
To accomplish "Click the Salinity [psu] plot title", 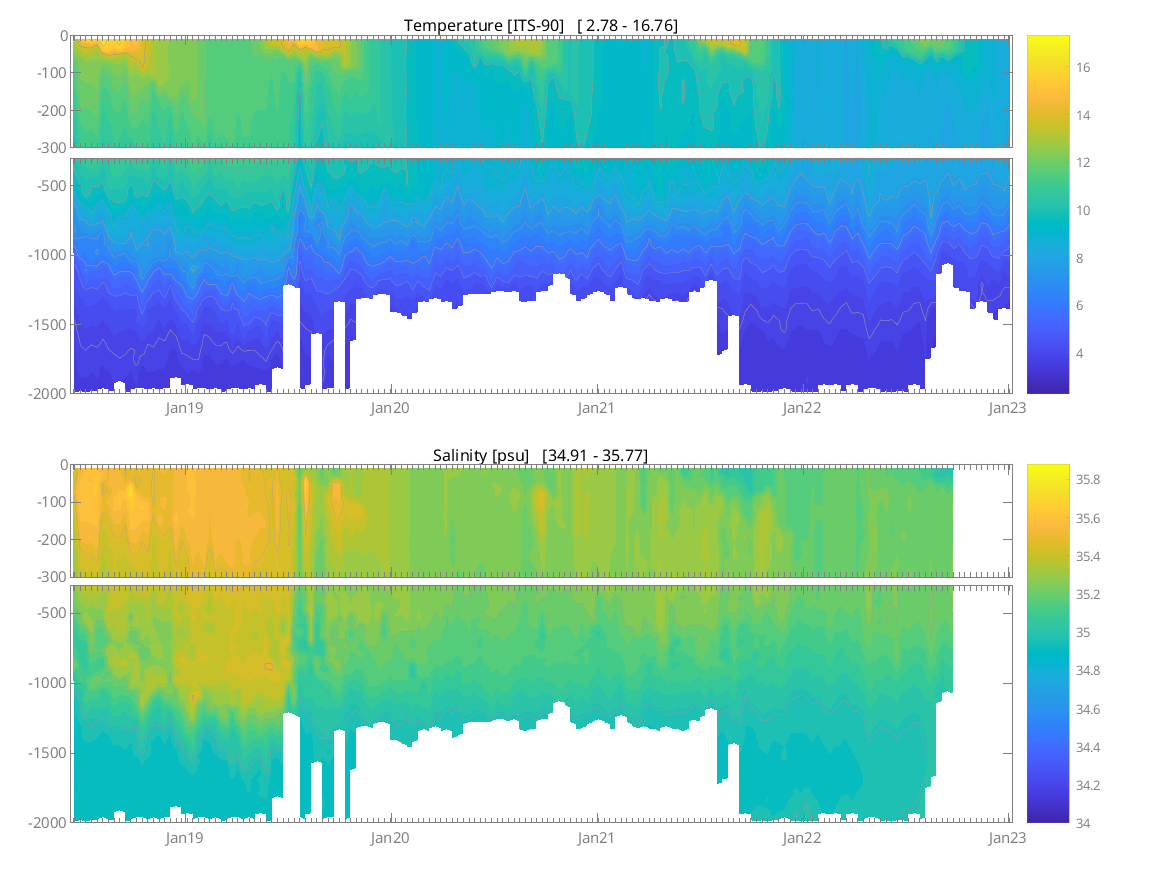I will click(540, 455).
